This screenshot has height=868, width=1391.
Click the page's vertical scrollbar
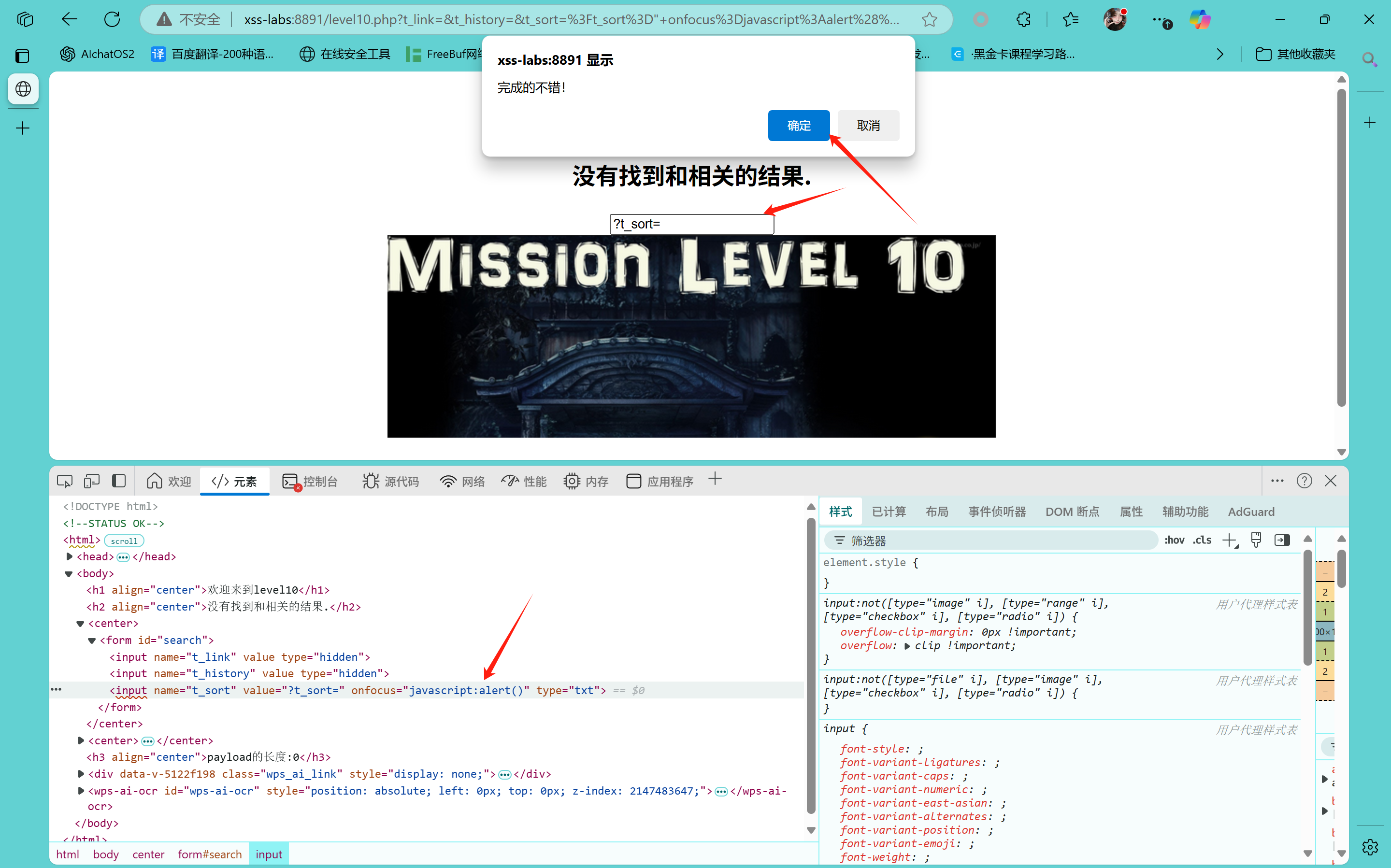point(1341,247)
